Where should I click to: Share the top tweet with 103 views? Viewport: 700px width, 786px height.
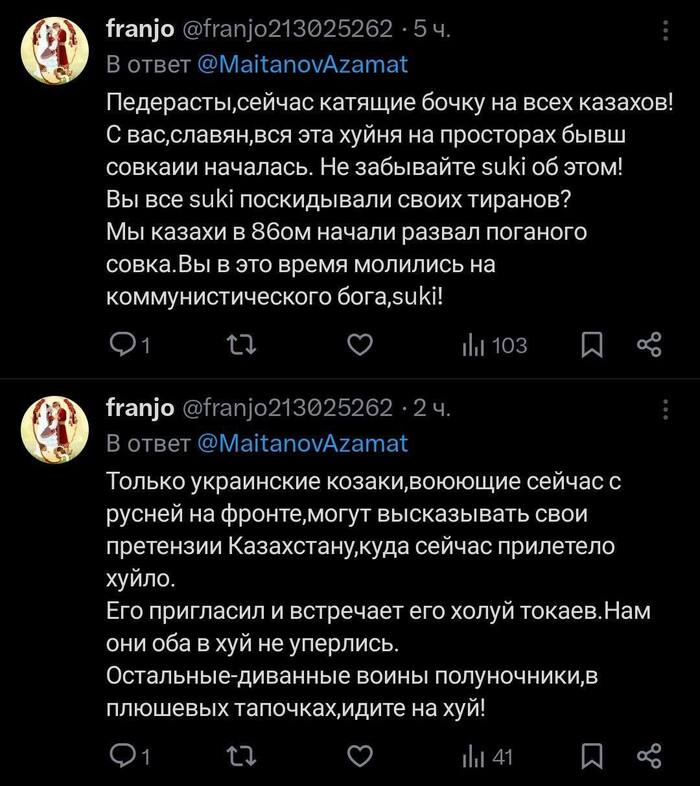click(649, 346)
